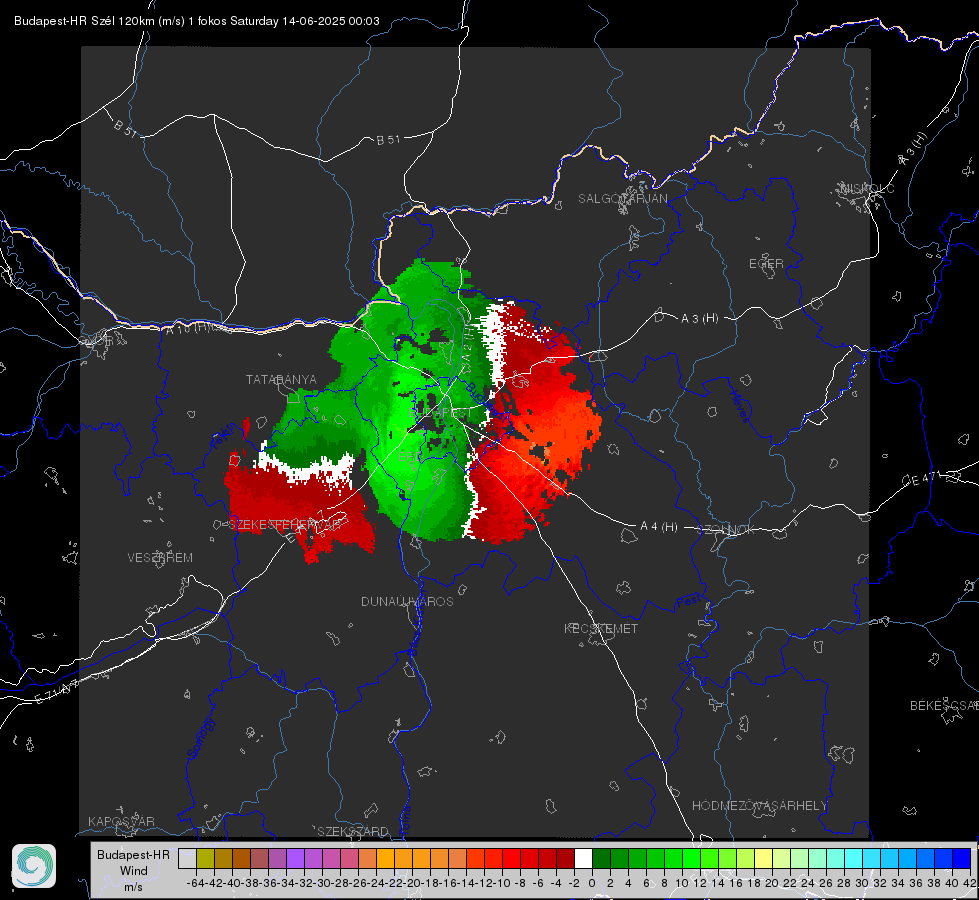Select the amber swatch between -24 and -22
Viewport: 979px width, 900px height.
(x=385, y=858)
